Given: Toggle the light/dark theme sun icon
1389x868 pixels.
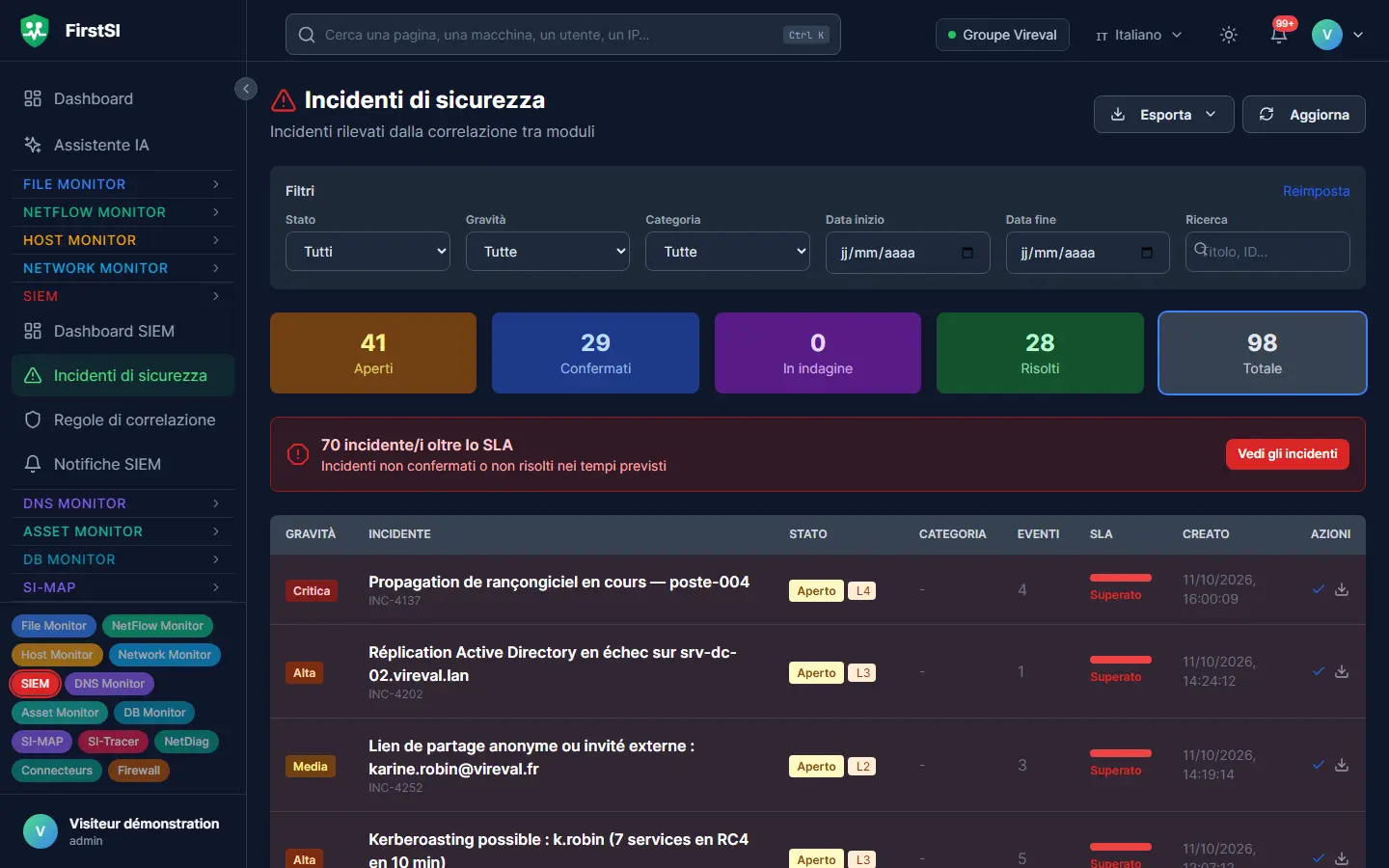Looking at the screenshot, I should pyautogui.click(x=1228, y=35).
